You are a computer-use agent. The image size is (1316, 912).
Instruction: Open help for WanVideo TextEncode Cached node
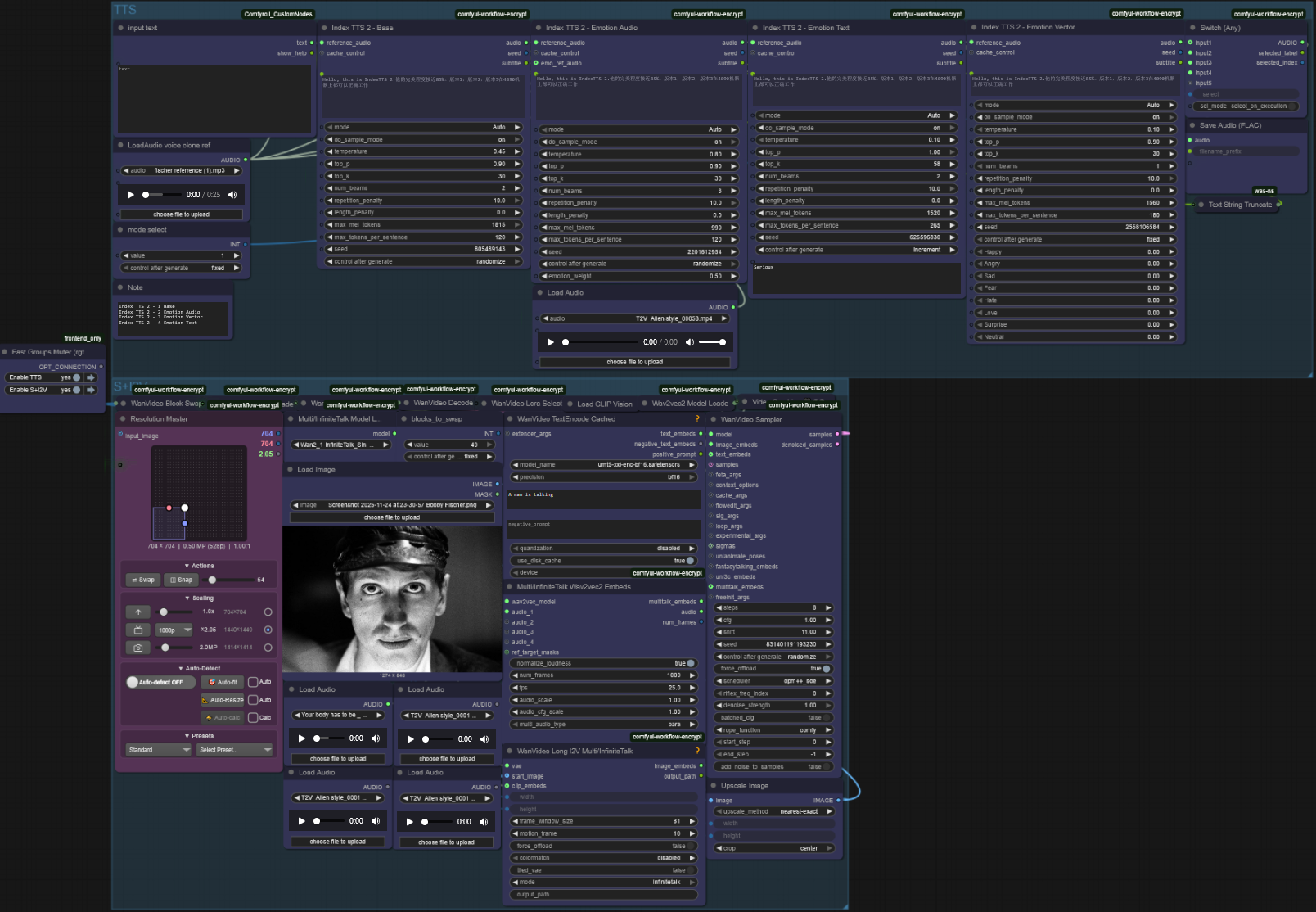(697, 418)
